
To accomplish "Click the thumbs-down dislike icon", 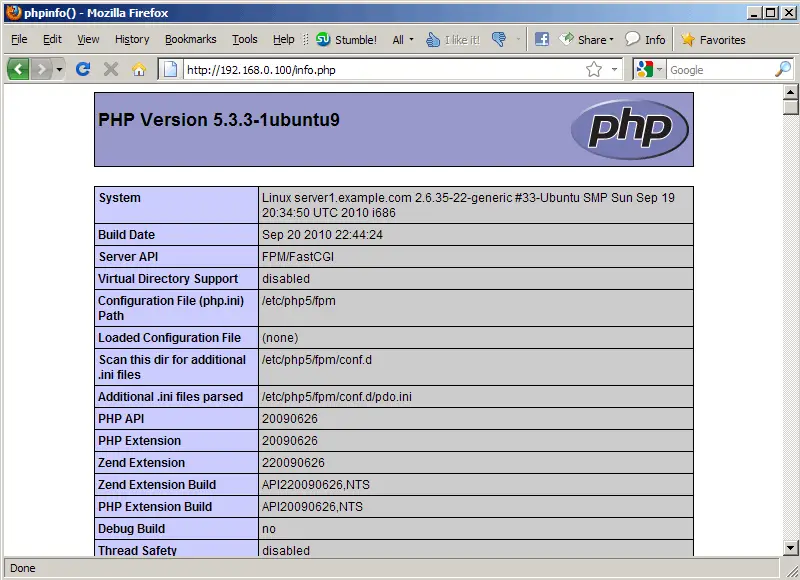I will [x=498, y=39].
